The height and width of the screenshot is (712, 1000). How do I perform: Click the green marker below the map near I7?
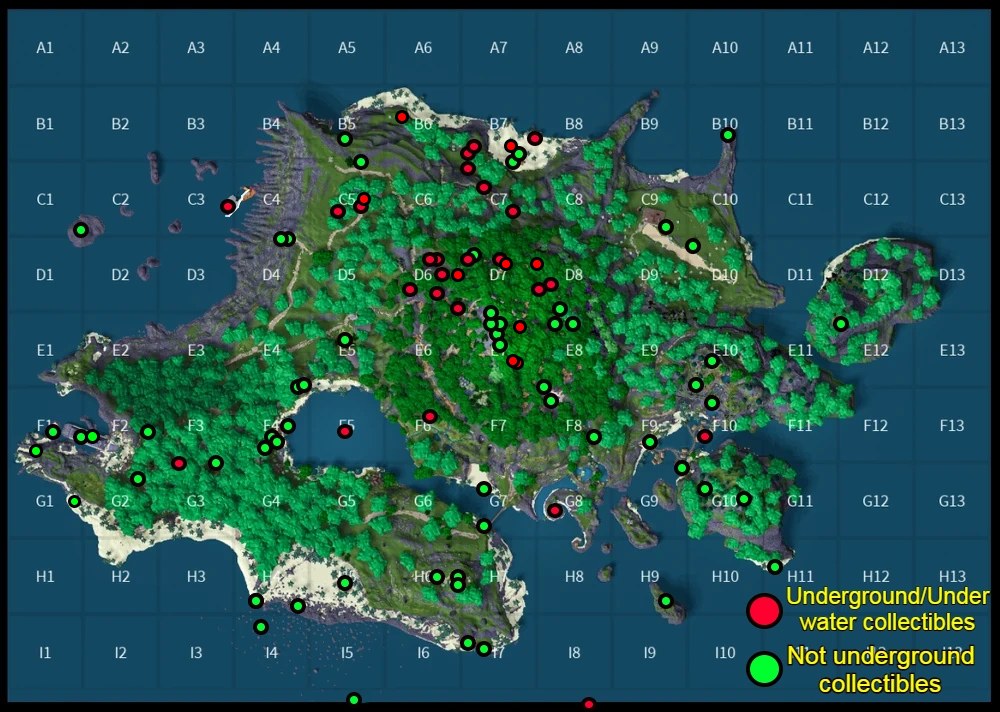click(x=353, y=698)
